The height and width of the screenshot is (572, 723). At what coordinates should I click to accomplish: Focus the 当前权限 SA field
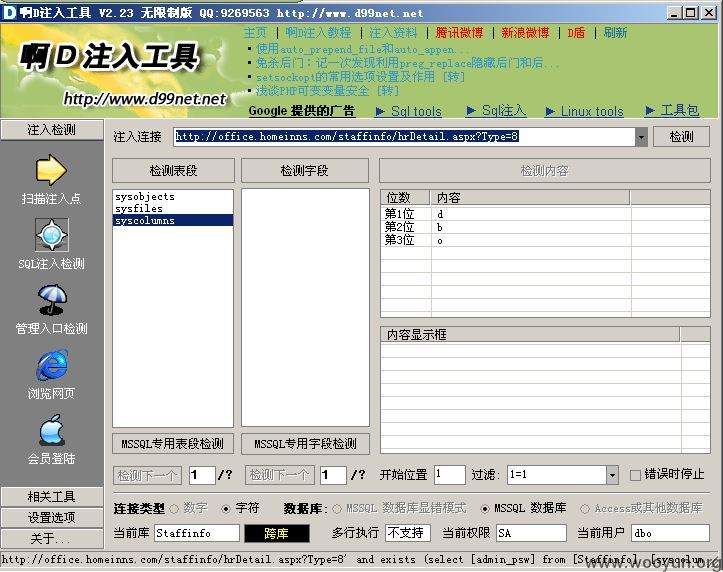pyautogui.click(x=531, y=533)
